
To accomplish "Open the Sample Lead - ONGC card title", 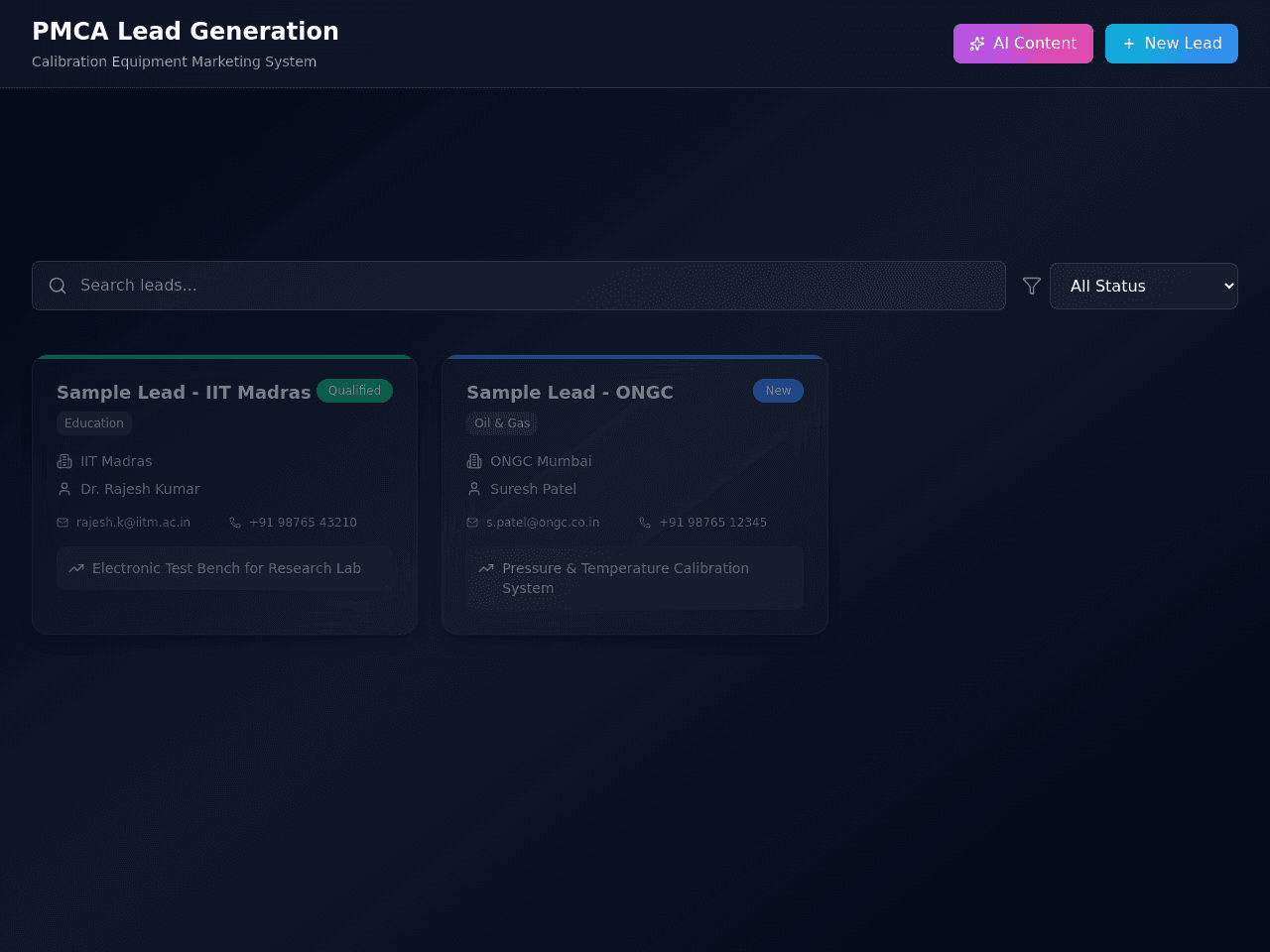I will (x=570, y=392).
